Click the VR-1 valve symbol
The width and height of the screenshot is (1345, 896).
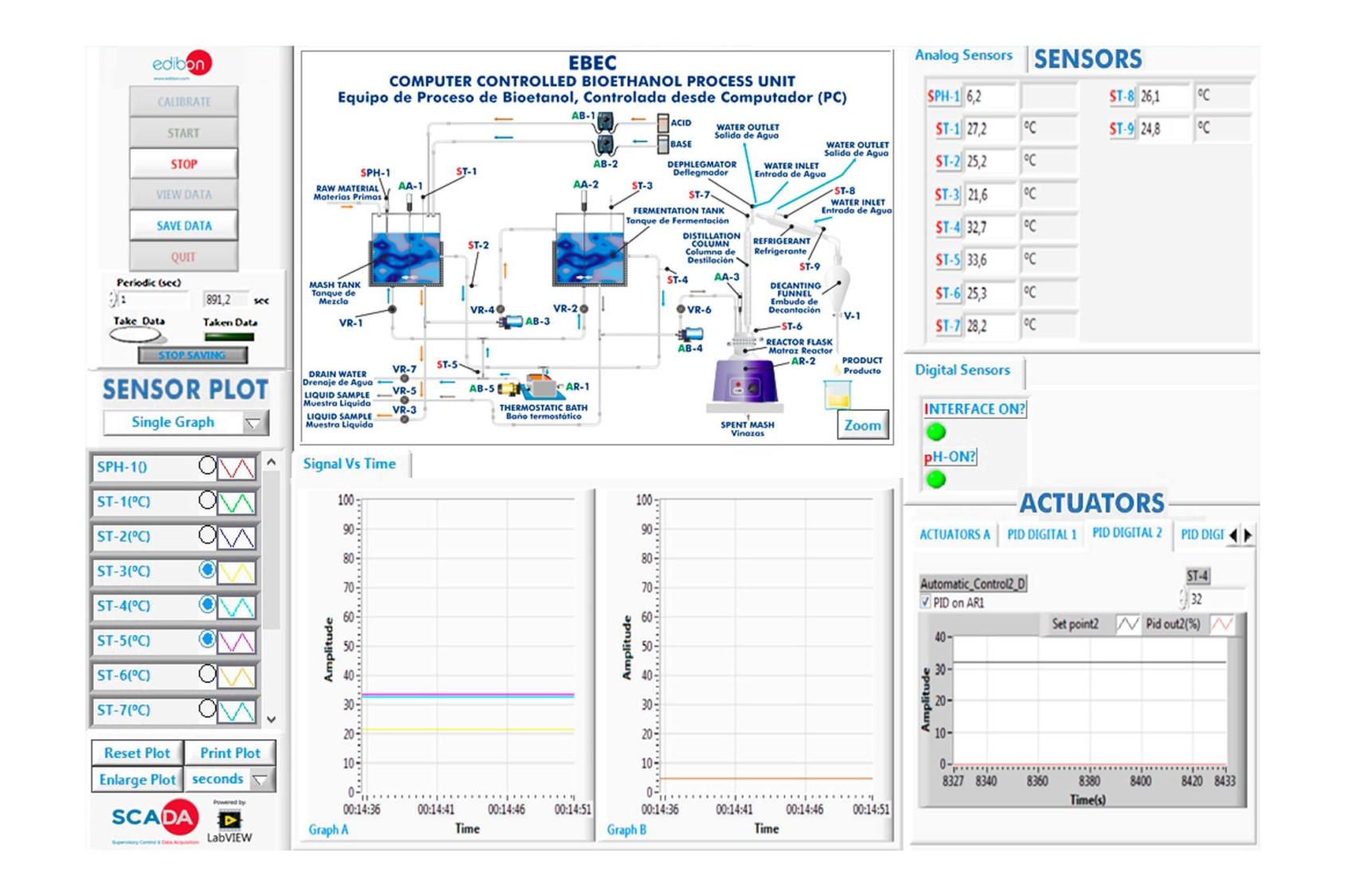coord(392,309)
